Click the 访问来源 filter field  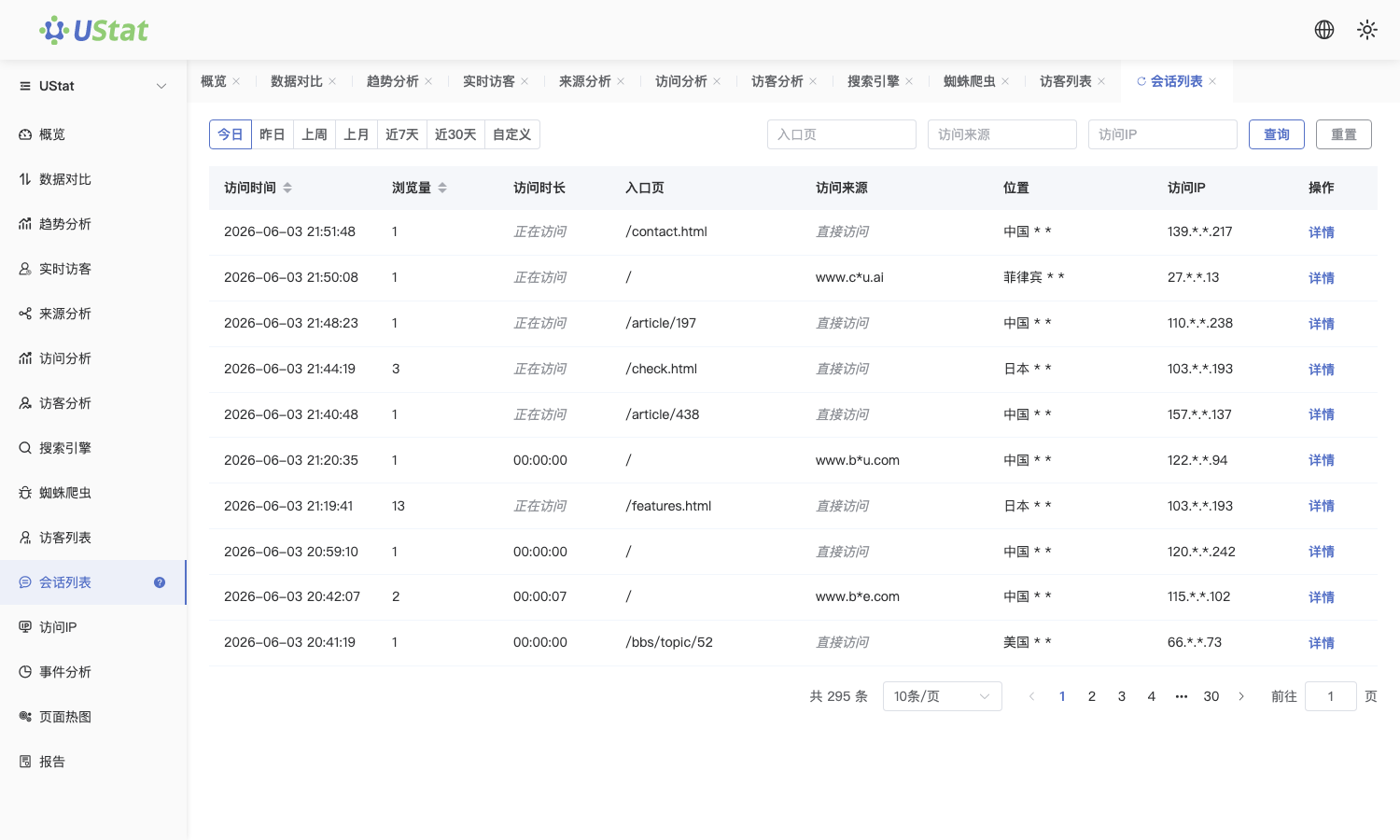click(1002, 134)
